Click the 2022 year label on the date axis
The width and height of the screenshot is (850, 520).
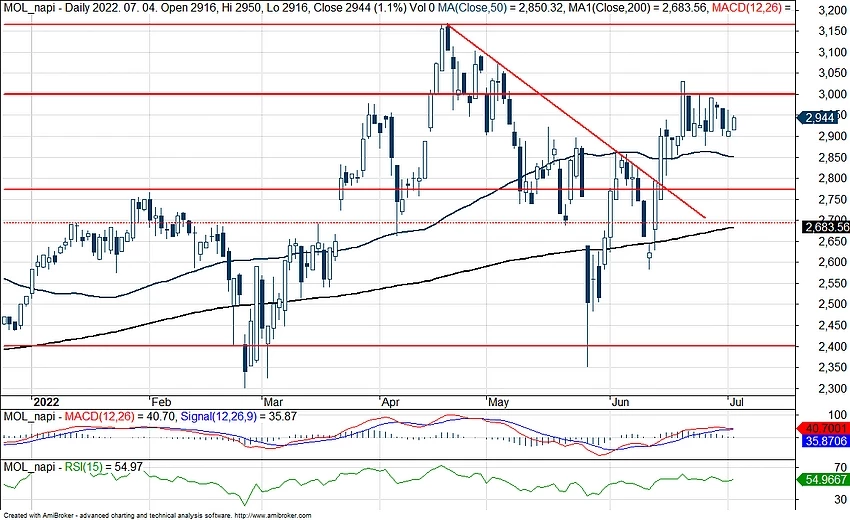click(x=46, y=402)
